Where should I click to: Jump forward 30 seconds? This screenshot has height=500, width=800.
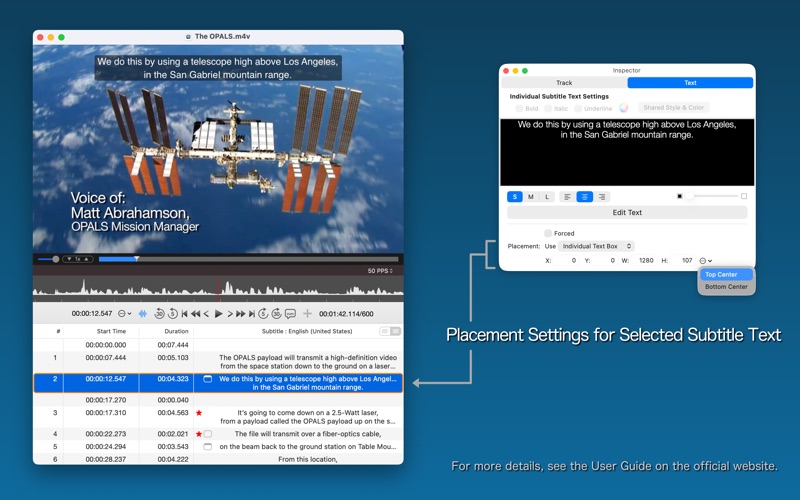[277, 314]
